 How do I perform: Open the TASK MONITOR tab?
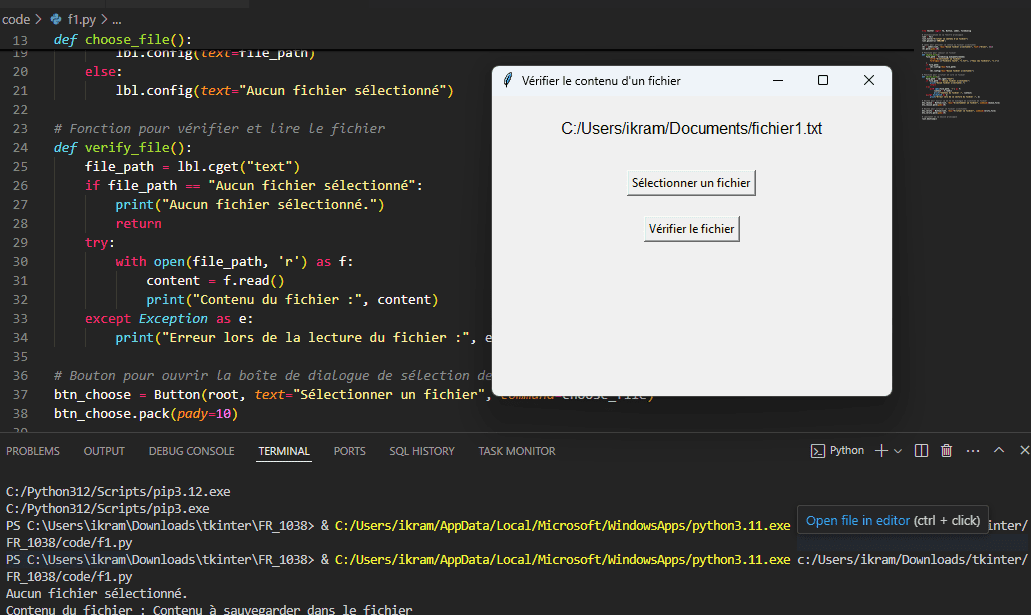pyautogui.click(x=517, y=451)
